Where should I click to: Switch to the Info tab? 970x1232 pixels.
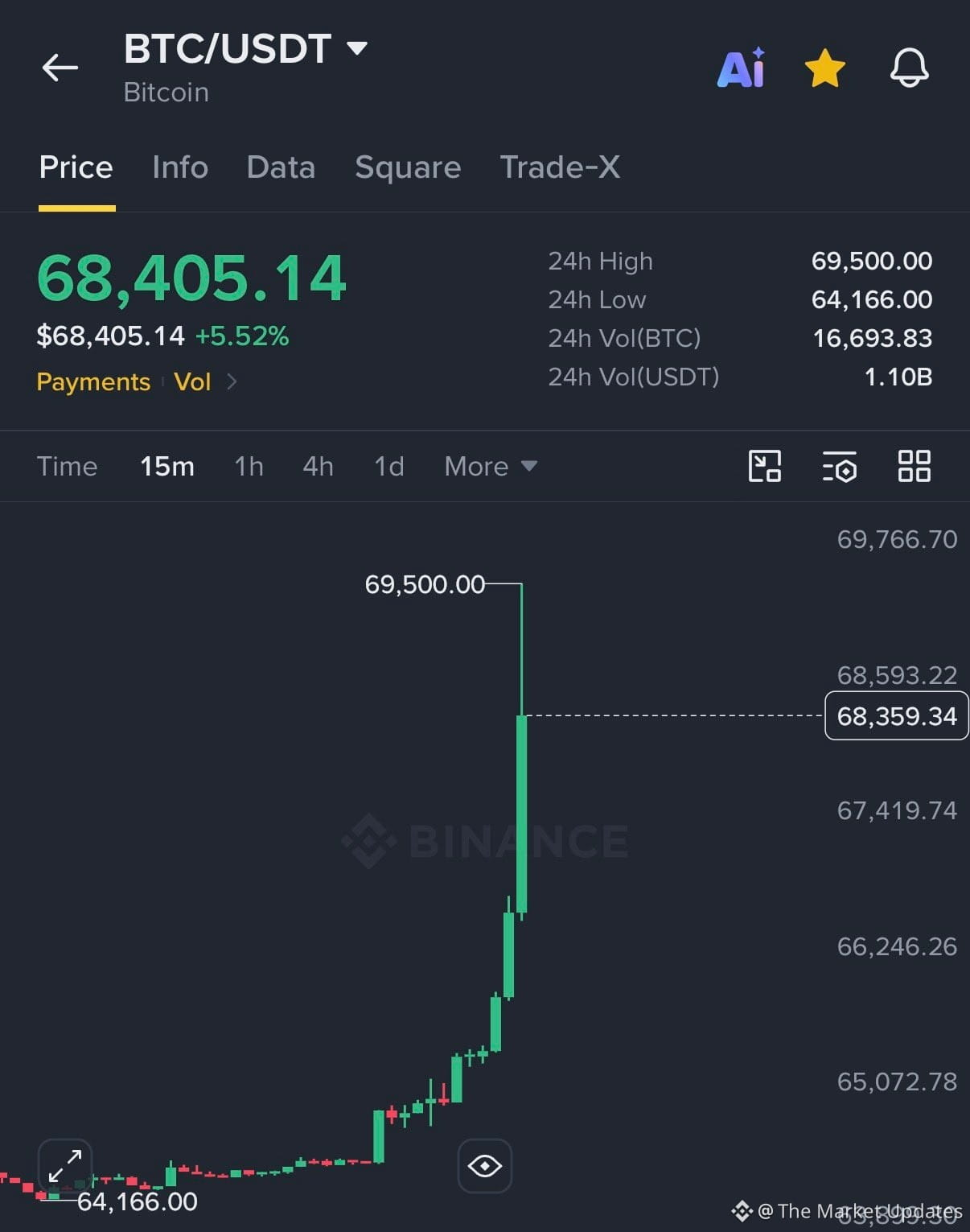coord(180,167)
